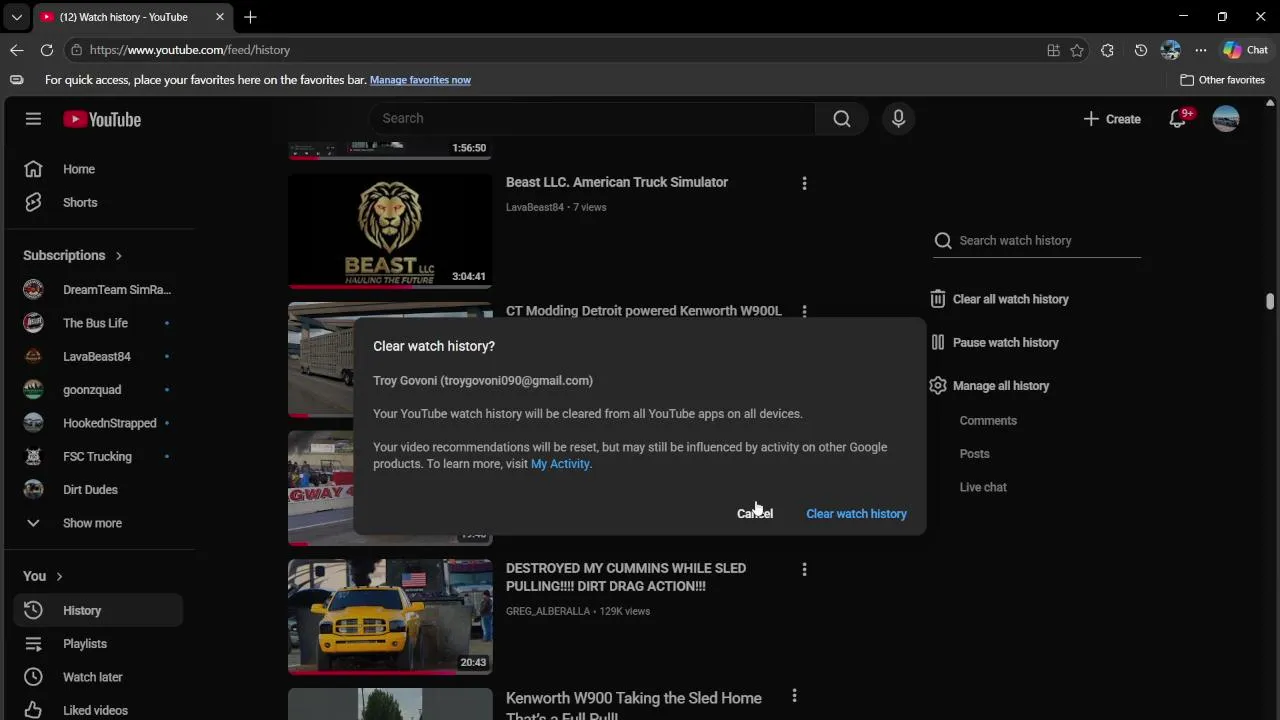The height and width of the screenshot is (720, 1280).
Task: Open Live chat history
Action: coord(983,487)
